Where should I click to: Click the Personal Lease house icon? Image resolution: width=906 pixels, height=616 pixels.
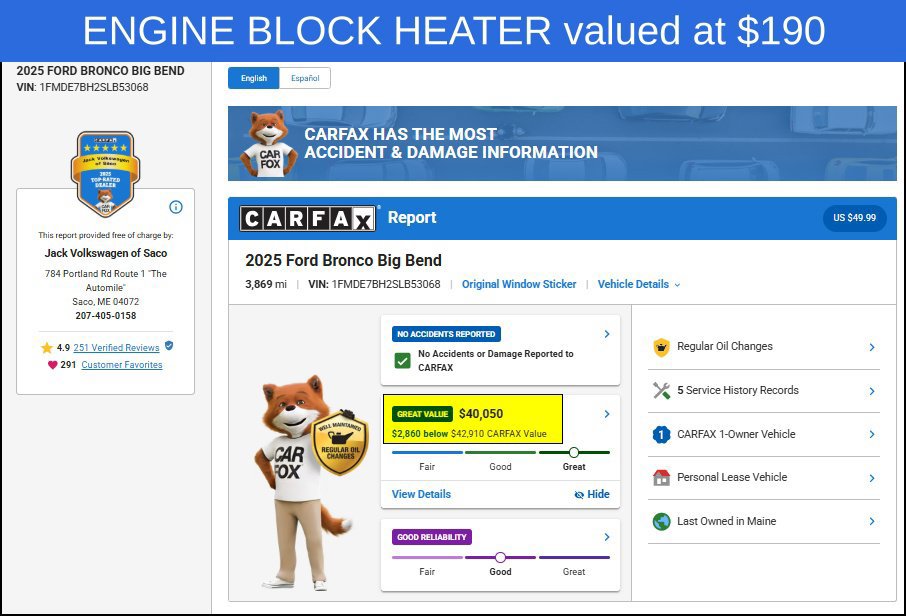661,478
